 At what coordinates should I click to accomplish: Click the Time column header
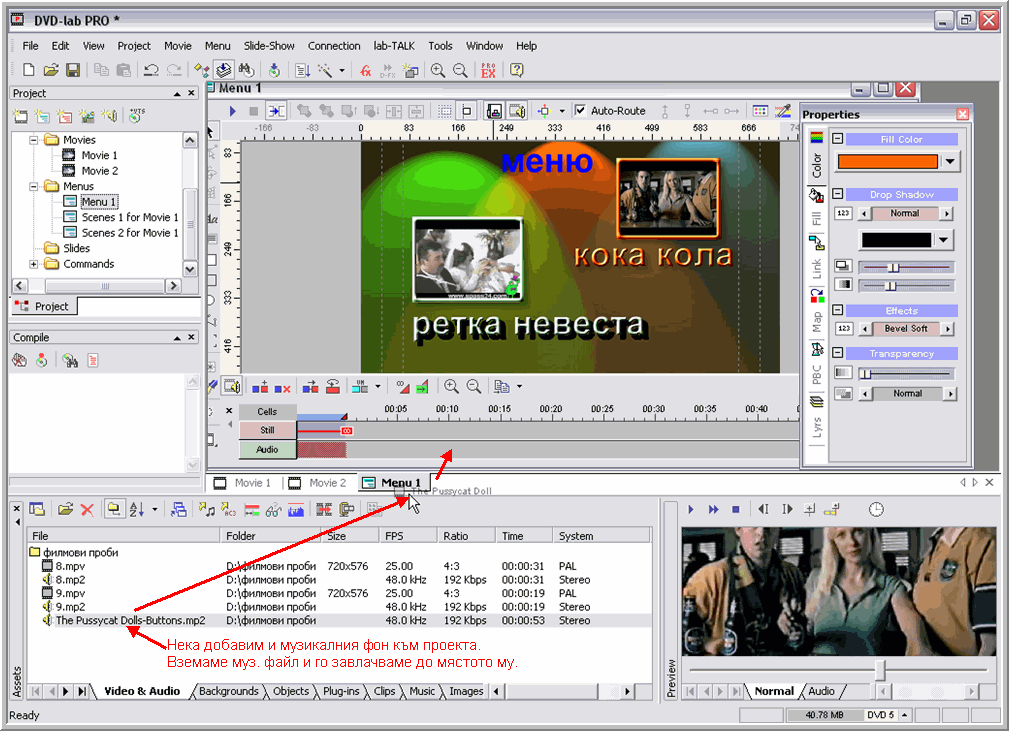(x=524, y=535)
